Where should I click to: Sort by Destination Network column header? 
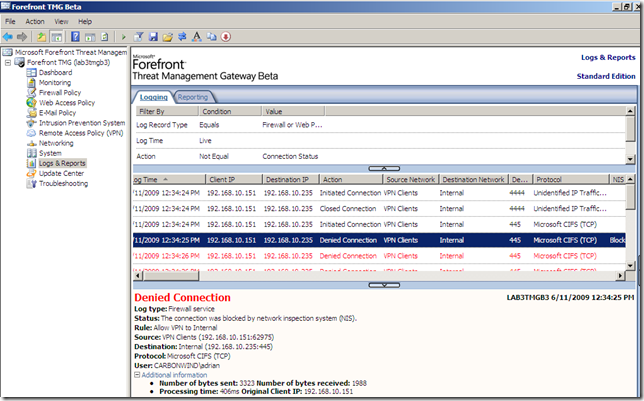[x=474, y=180]
